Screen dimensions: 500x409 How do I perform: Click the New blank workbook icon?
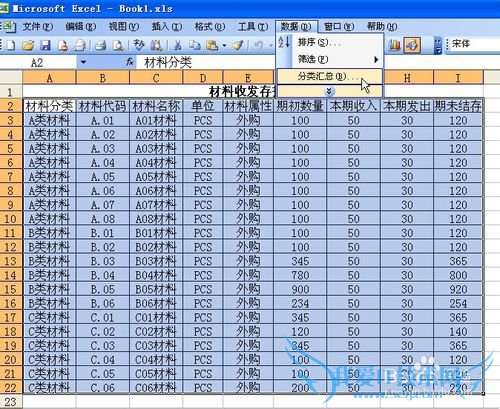point(10,45)
